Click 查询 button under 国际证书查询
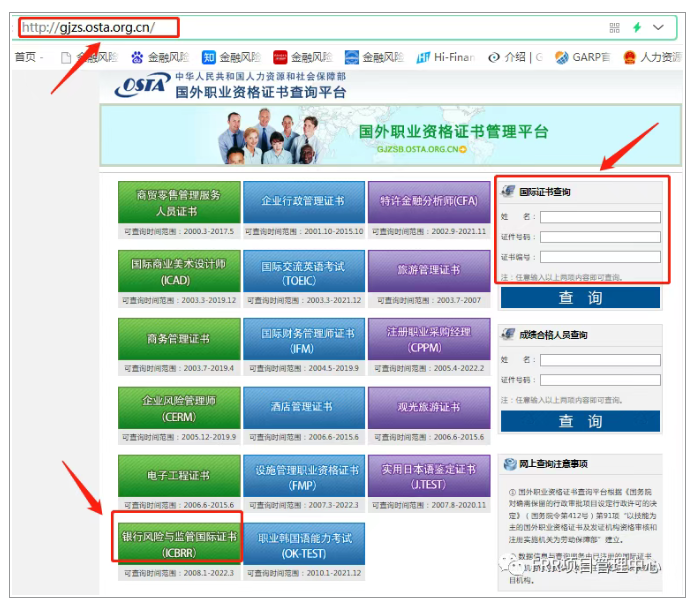The height and width of the screenshot is (606, 692). [x=580, y=297]
